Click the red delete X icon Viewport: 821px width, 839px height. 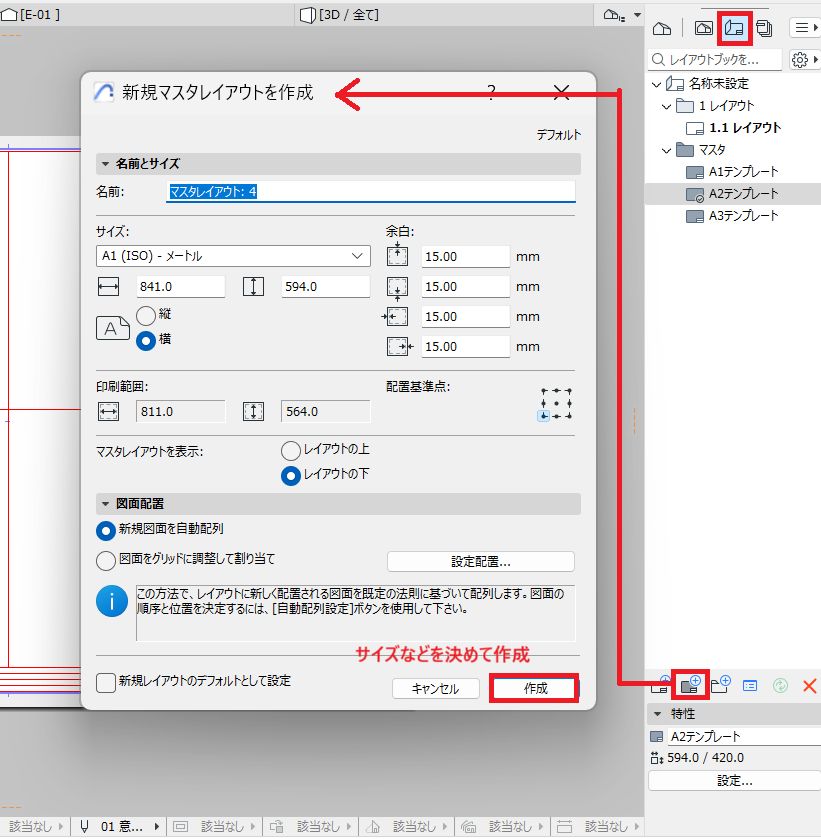tap(810, 685)
